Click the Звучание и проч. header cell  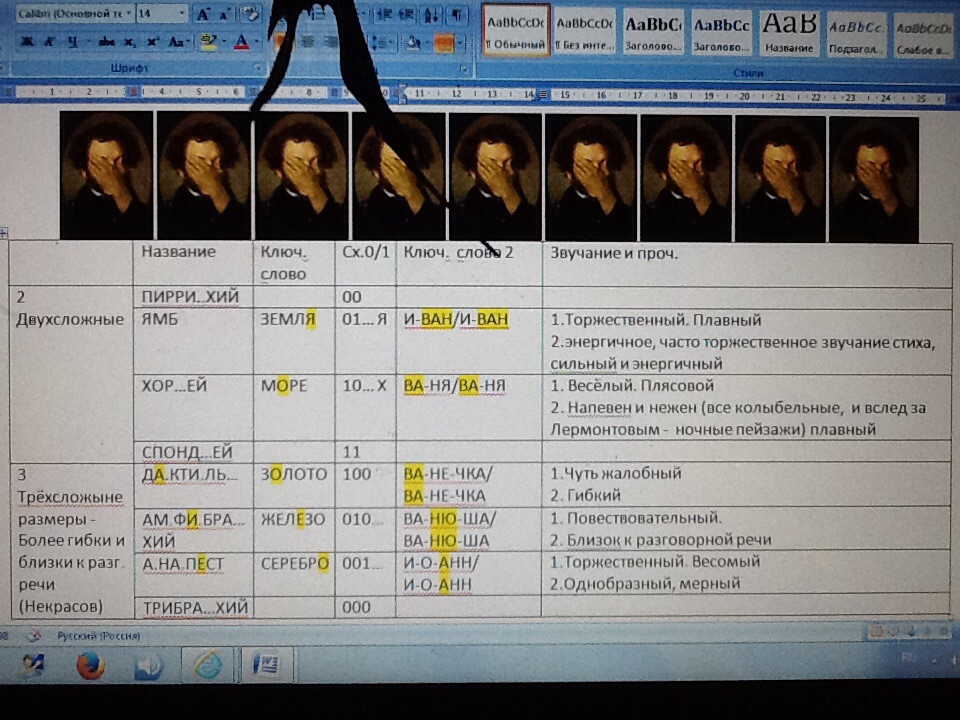747,264
